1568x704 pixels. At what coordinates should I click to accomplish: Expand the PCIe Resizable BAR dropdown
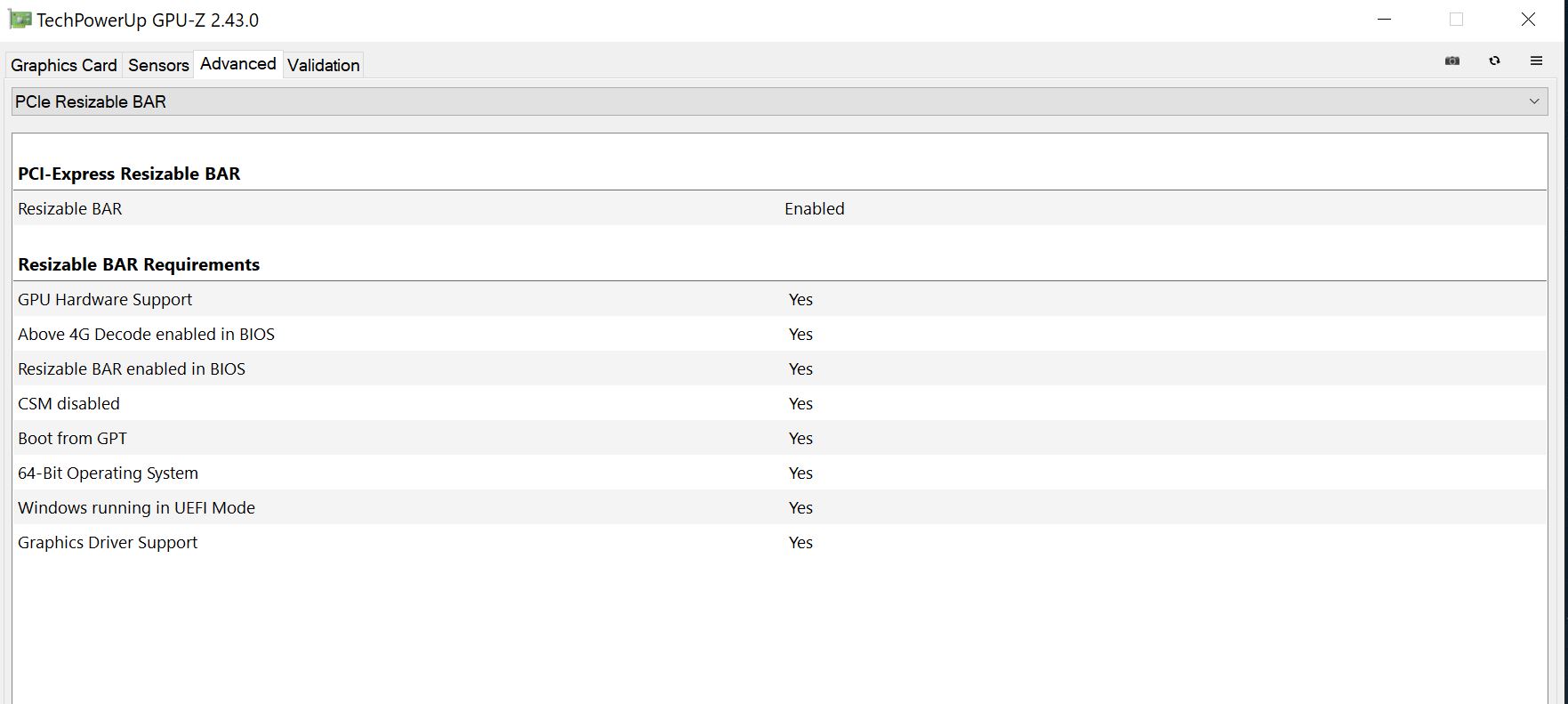tap(779, 101)
